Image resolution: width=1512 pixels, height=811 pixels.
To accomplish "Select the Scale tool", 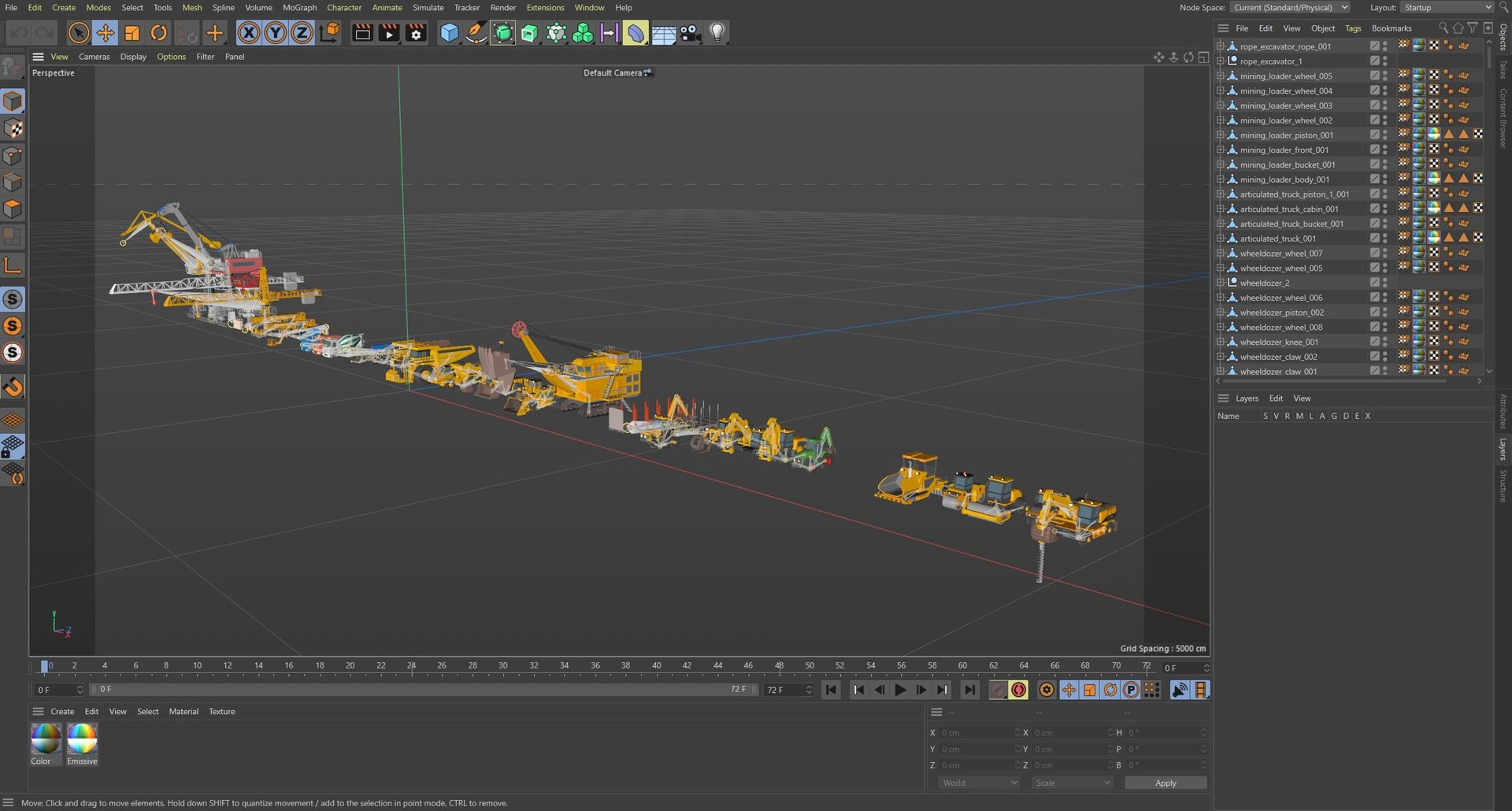I will (132, 33).
